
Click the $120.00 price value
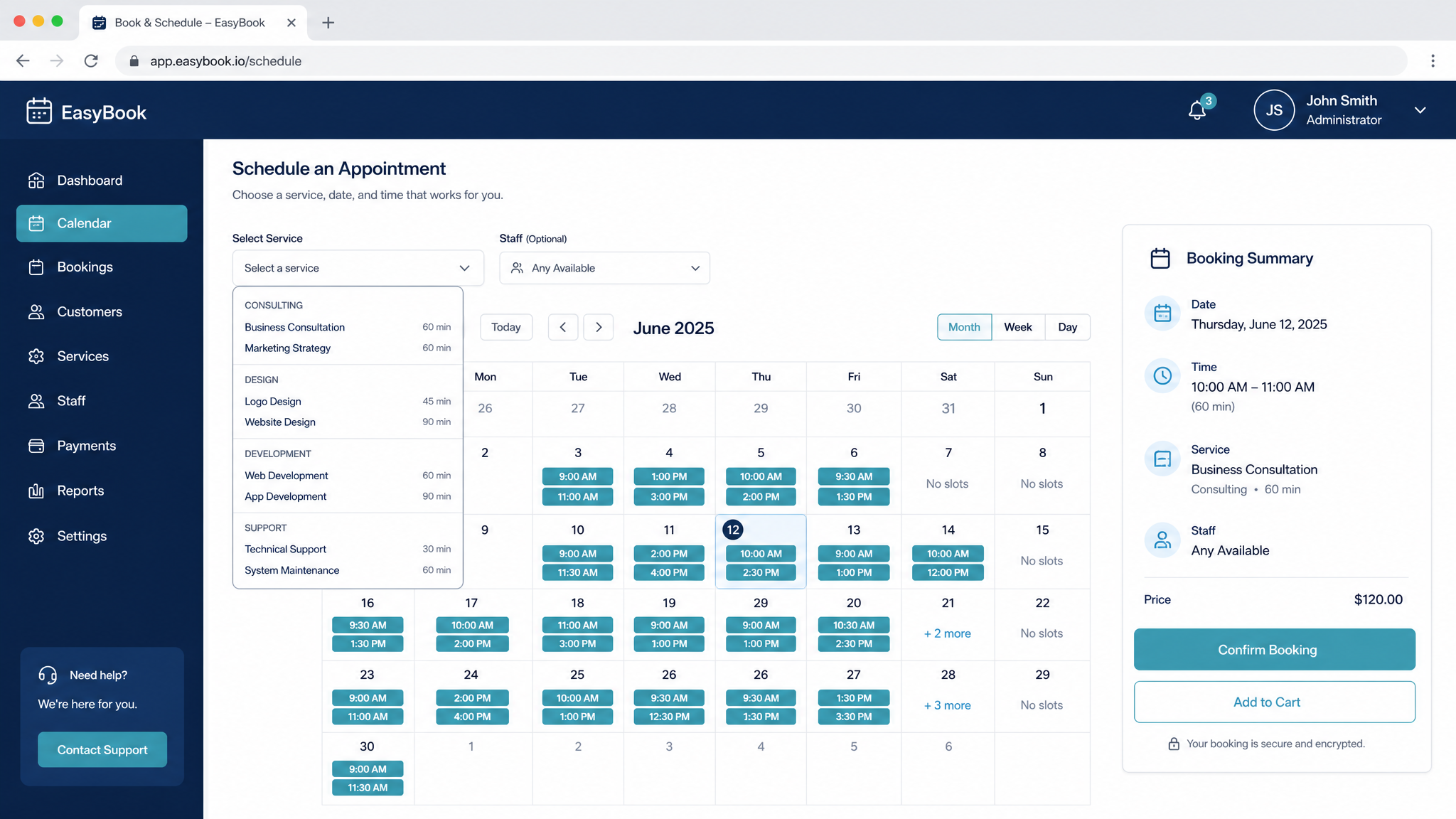(x=1378, y=599)
